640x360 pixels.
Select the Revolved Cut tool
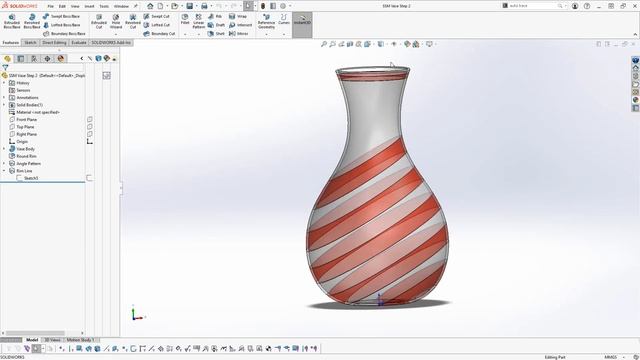tap(133, 21)
